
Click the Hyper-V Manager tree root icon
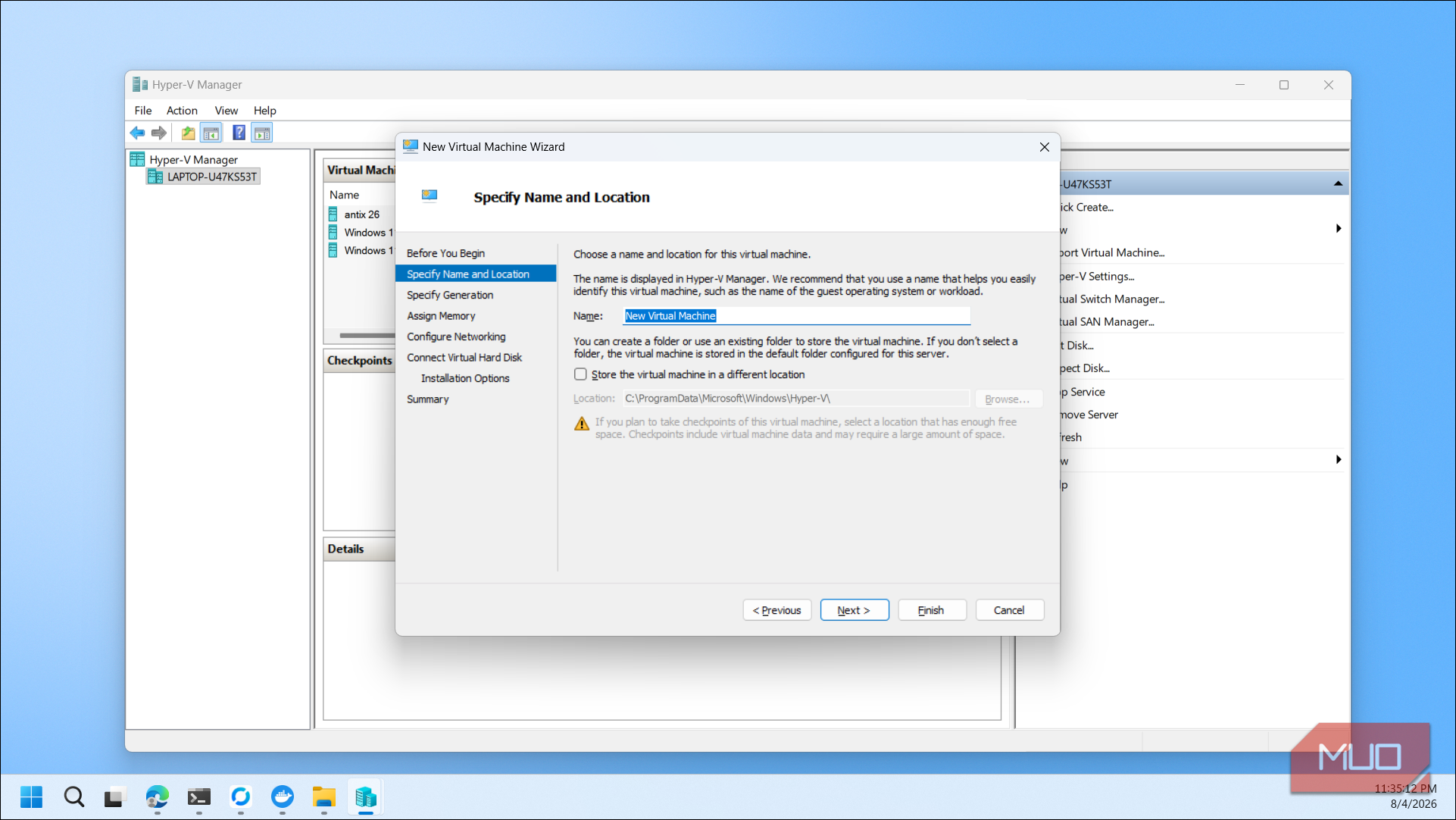coord(138,159)
